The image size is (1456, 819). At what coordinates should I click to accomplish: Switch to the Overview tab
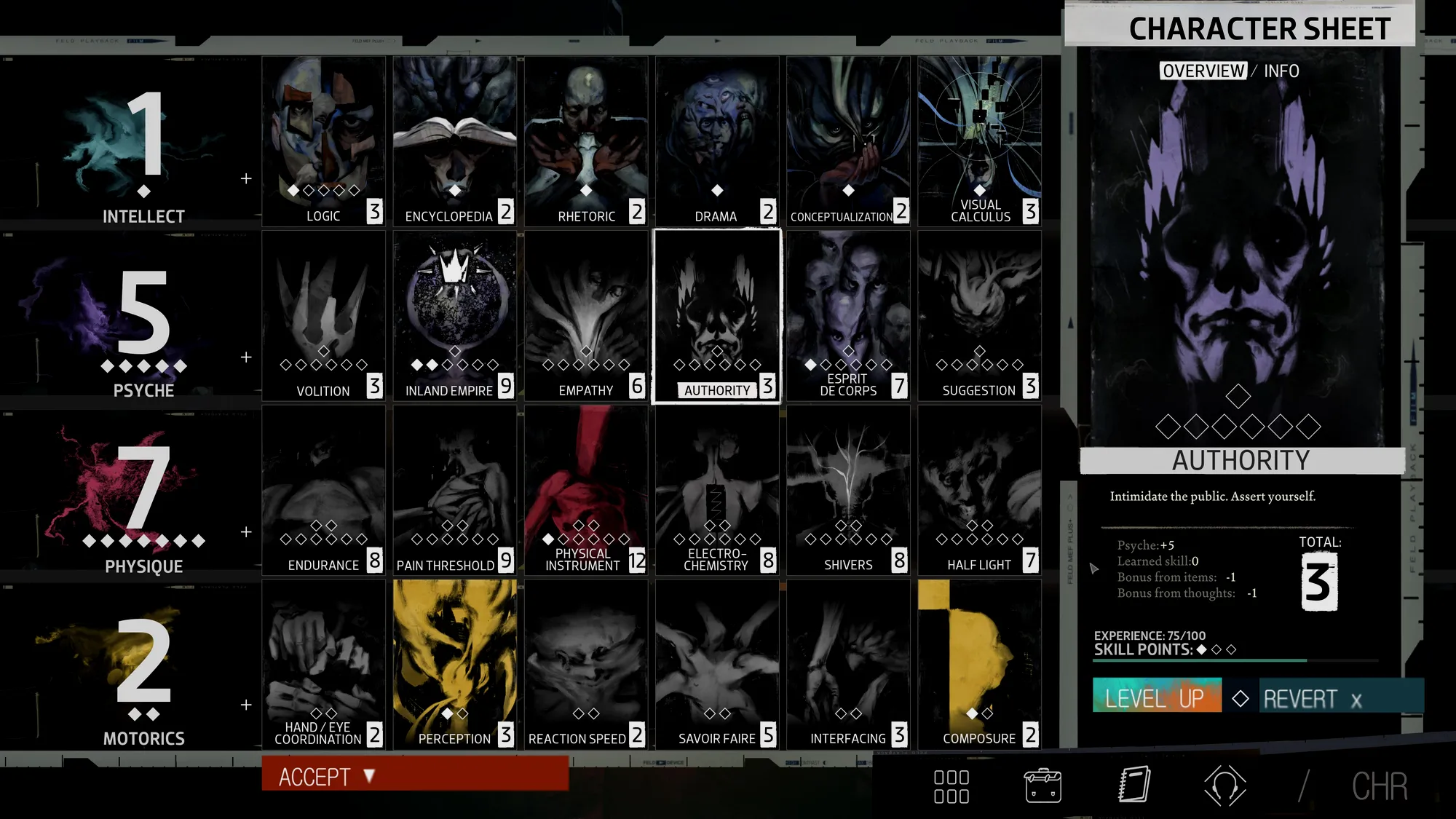click(x=1203, y=71)
